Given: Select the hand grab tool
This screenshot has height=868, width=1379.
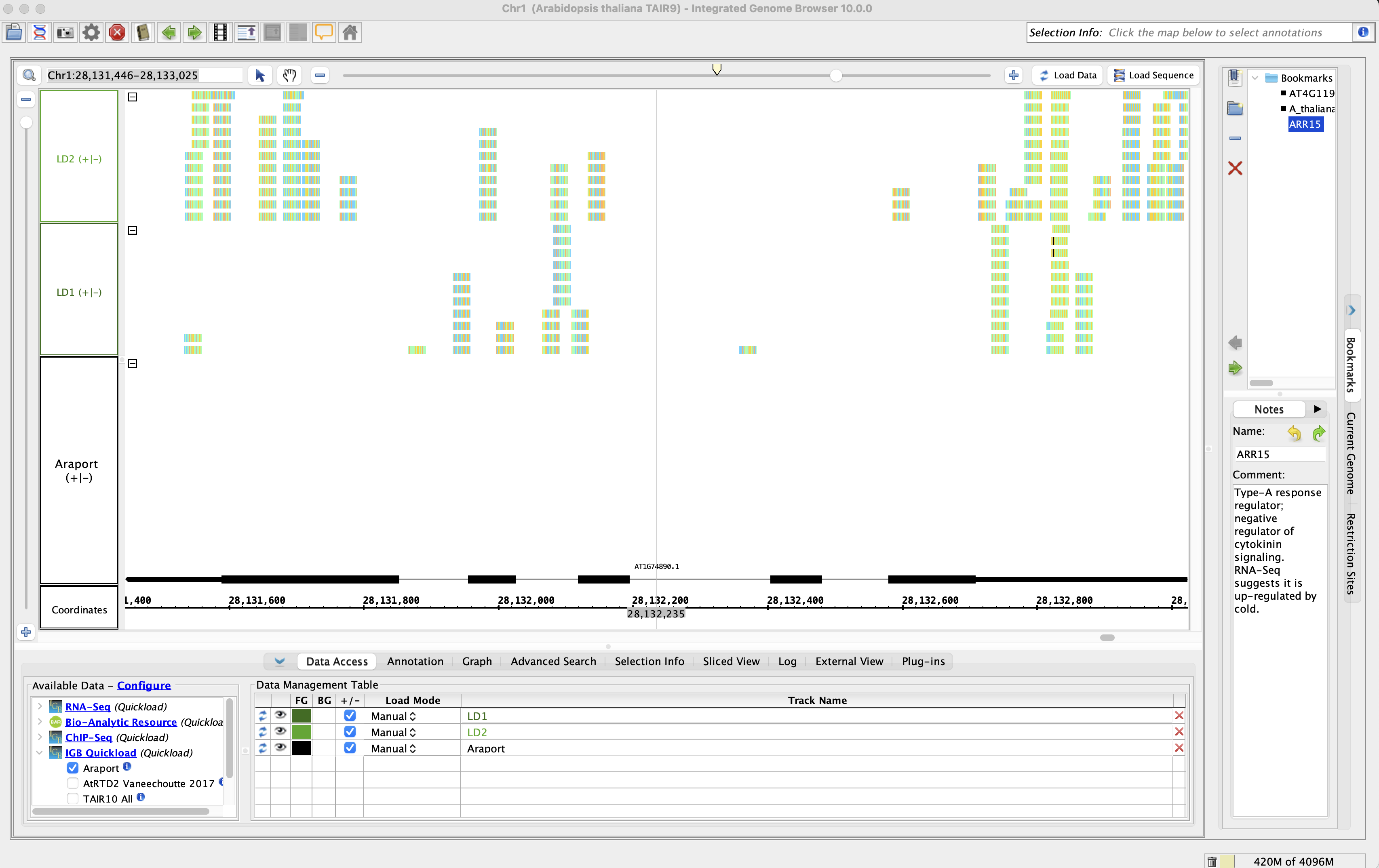Looking at the screenshot, I should click(289, 75).
